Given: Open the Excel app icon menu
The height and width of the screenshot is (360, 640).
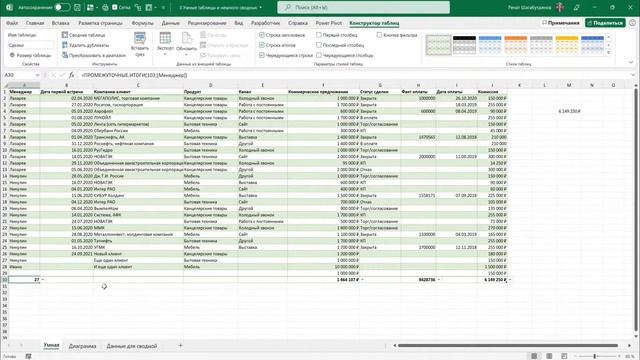Looking at the screenshot, I should [x=9, y=7].
